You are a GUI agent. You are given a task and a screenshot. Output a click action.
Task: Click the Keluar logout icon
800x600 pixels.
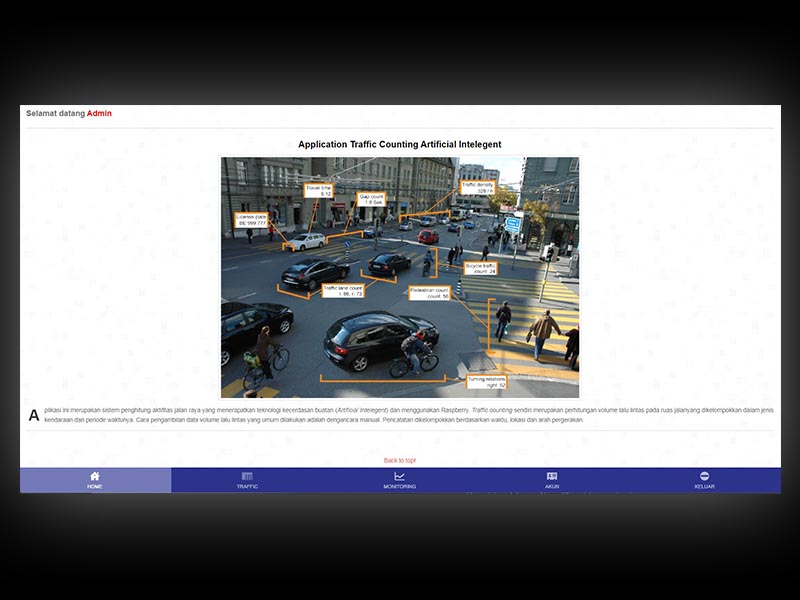pos(704,476)
